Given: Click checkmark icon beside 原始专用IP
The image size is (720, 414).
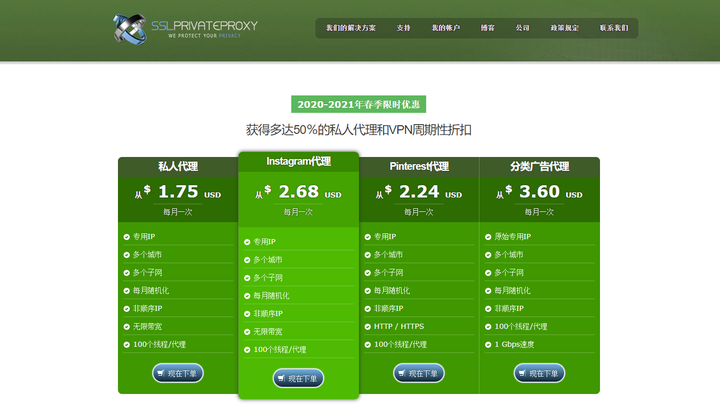Looking at the screenshot, I should coord(488,237).
